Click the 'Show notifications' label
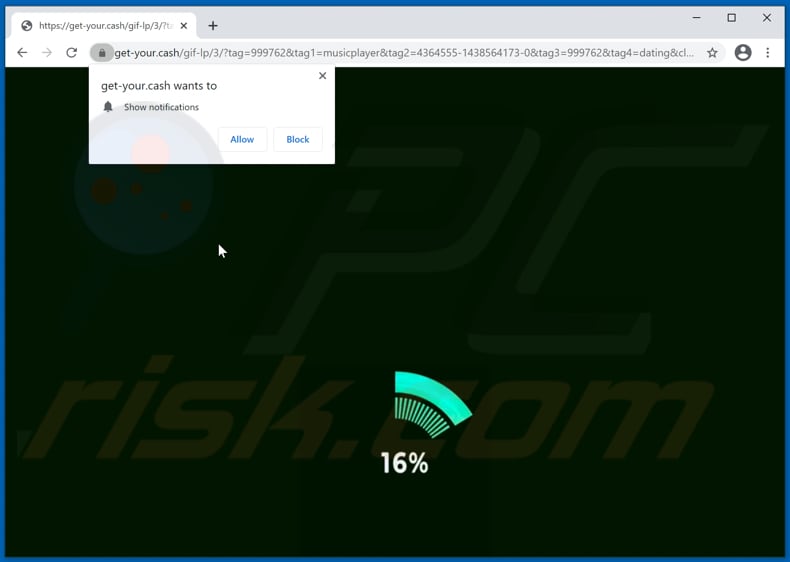790x562 pixels. pyautogui.click(x=161, y=107)
